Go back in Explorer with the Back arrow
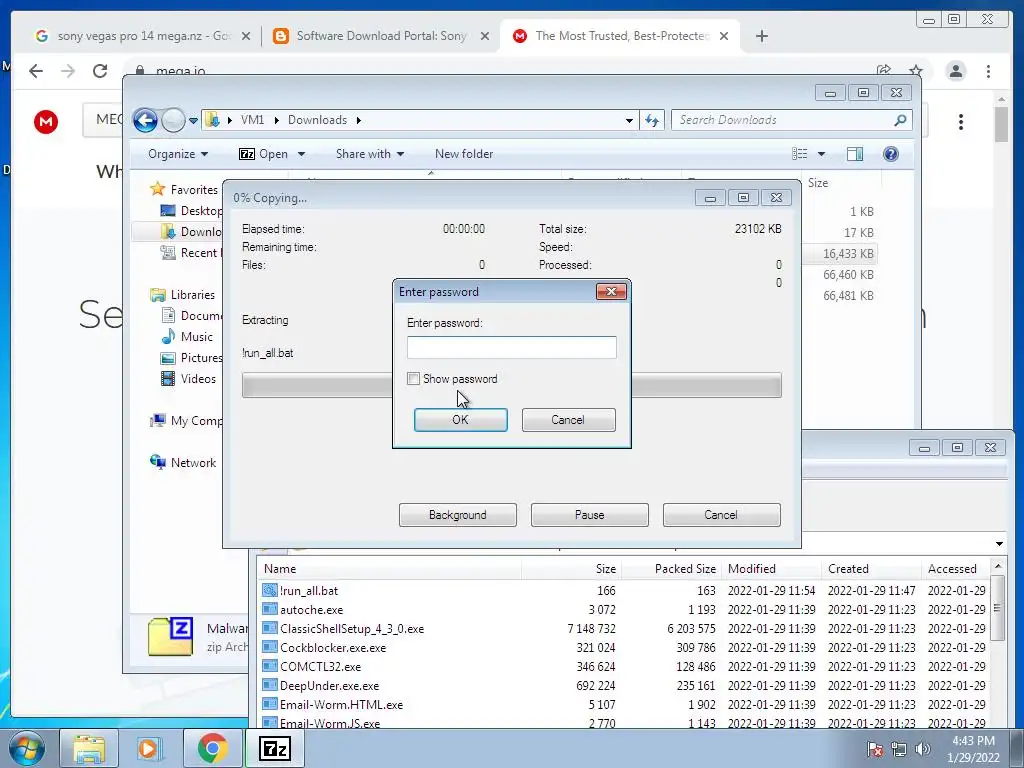 (x=146, y=120)
